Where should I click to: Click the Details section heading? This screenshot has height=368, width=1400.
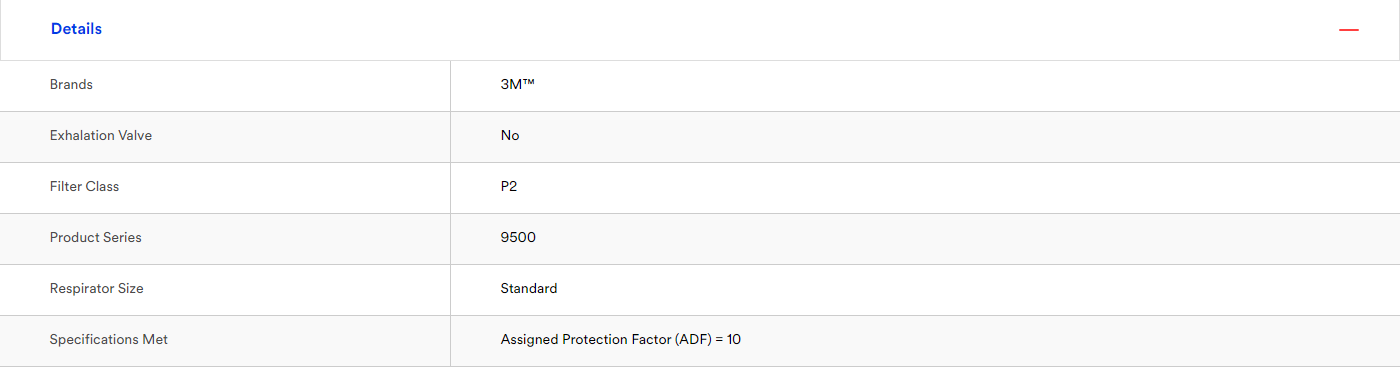click(76, 29)
